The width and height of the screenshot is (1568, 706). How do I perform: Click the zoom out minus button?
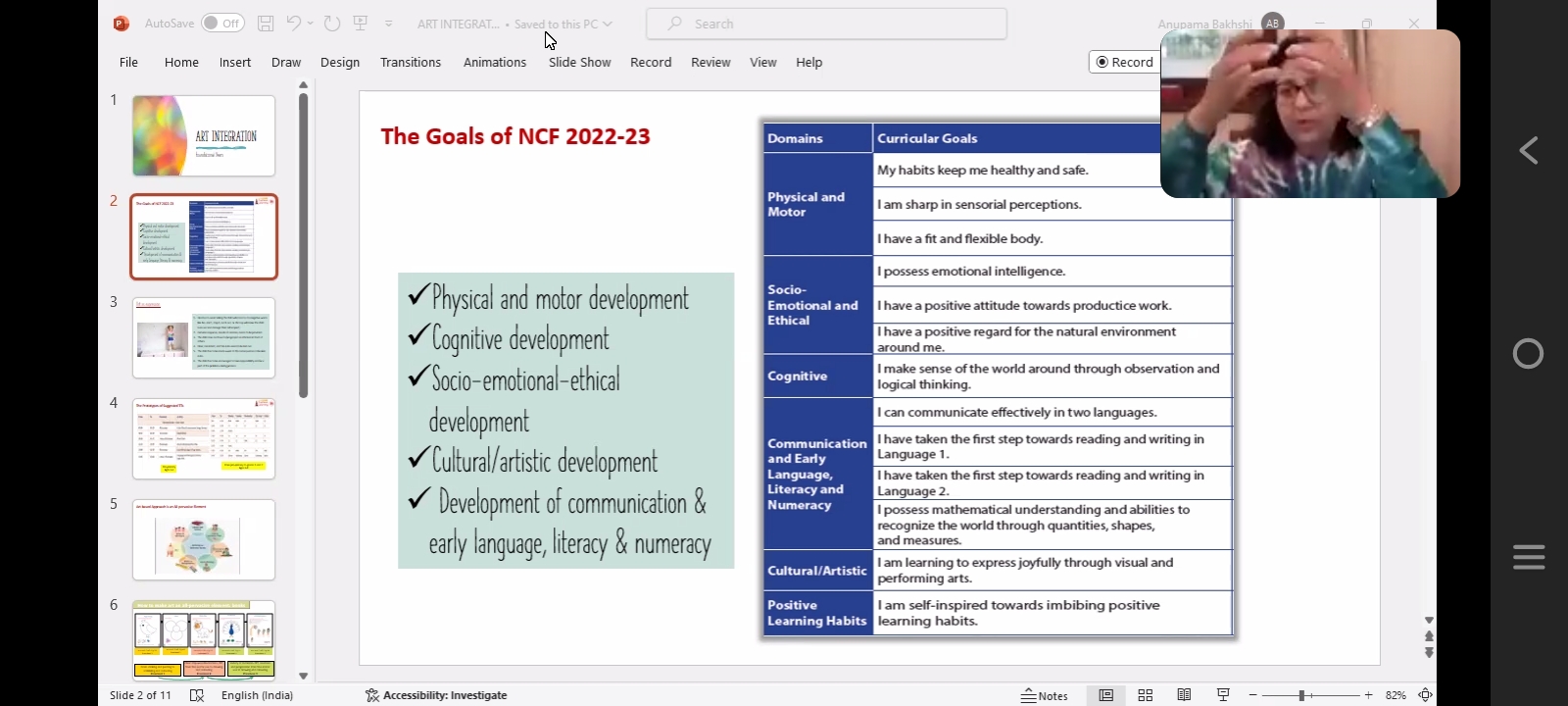[x=1252, y=695]
